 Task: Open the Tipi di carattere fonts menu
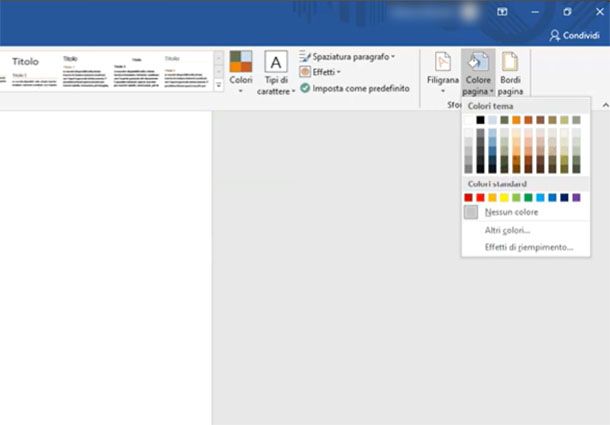click(x=276, y=73)
